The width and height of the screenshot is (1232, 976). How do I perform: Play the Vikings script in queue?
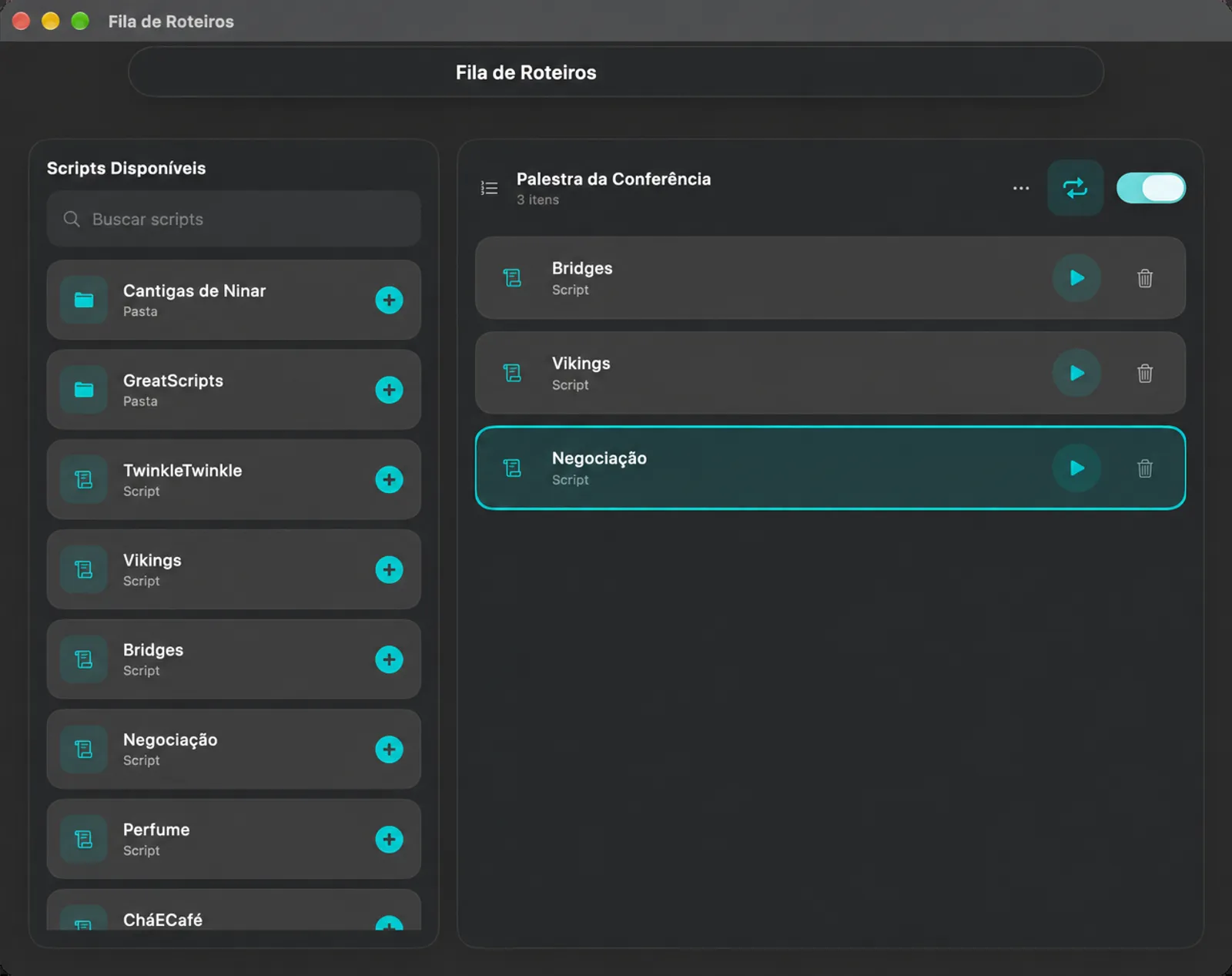point(1076,374)
